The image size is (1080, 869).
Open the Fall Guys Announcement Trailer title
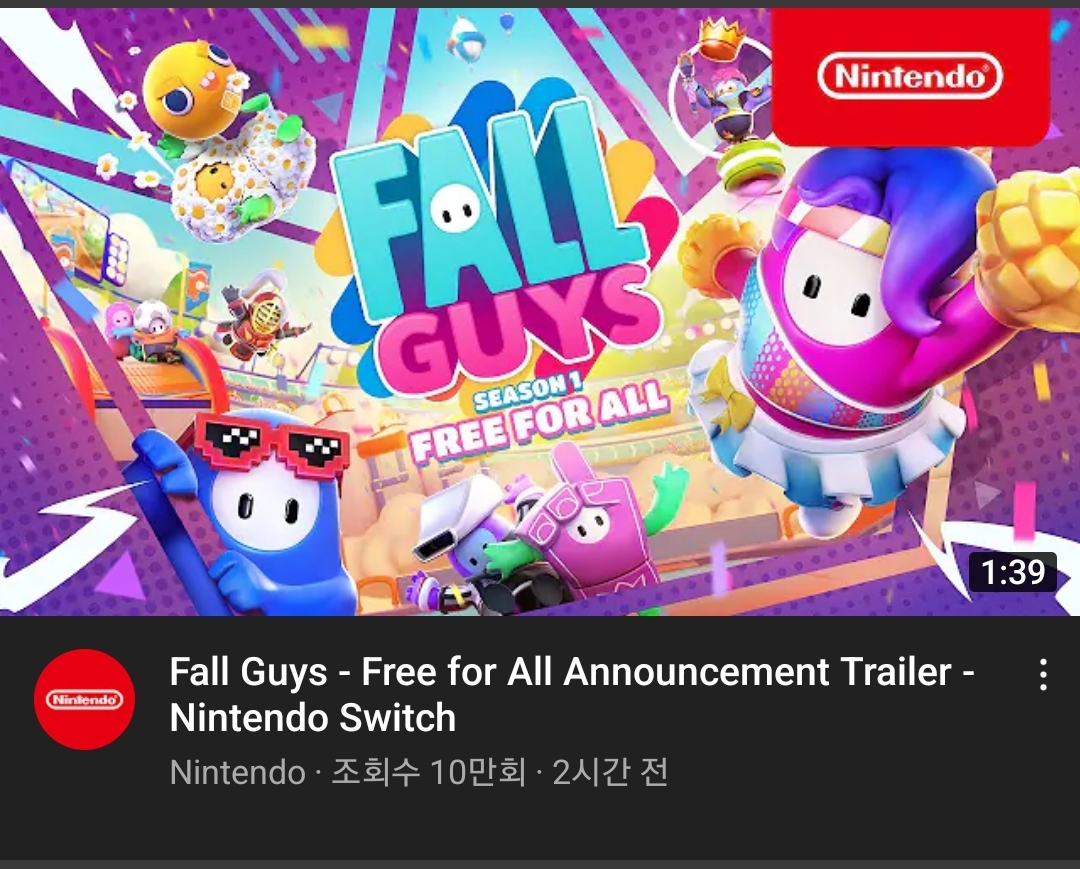pyautogui.click(x=572, y=695)
